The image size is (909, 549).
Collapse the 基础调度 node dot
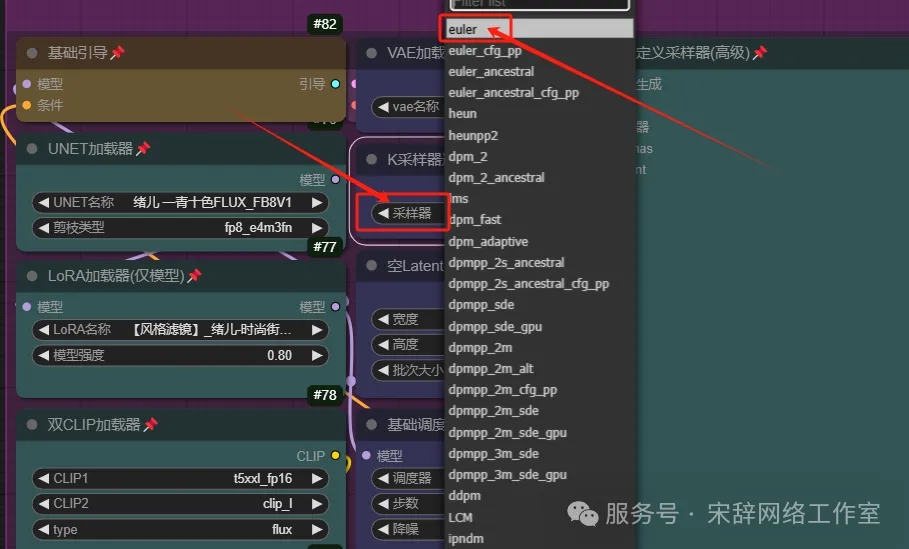pyautogui.click(x=372, y=425)
